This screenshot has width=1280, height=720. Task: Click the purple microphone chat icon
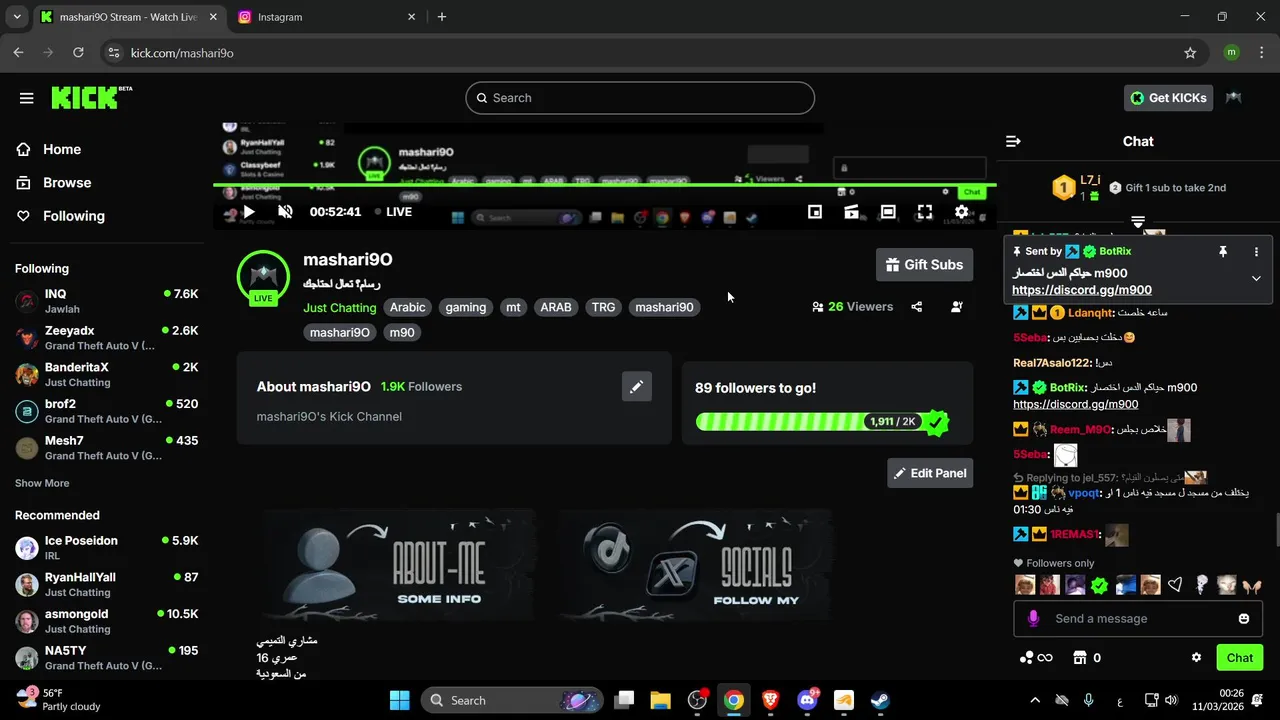click(x=1034, y=619)
